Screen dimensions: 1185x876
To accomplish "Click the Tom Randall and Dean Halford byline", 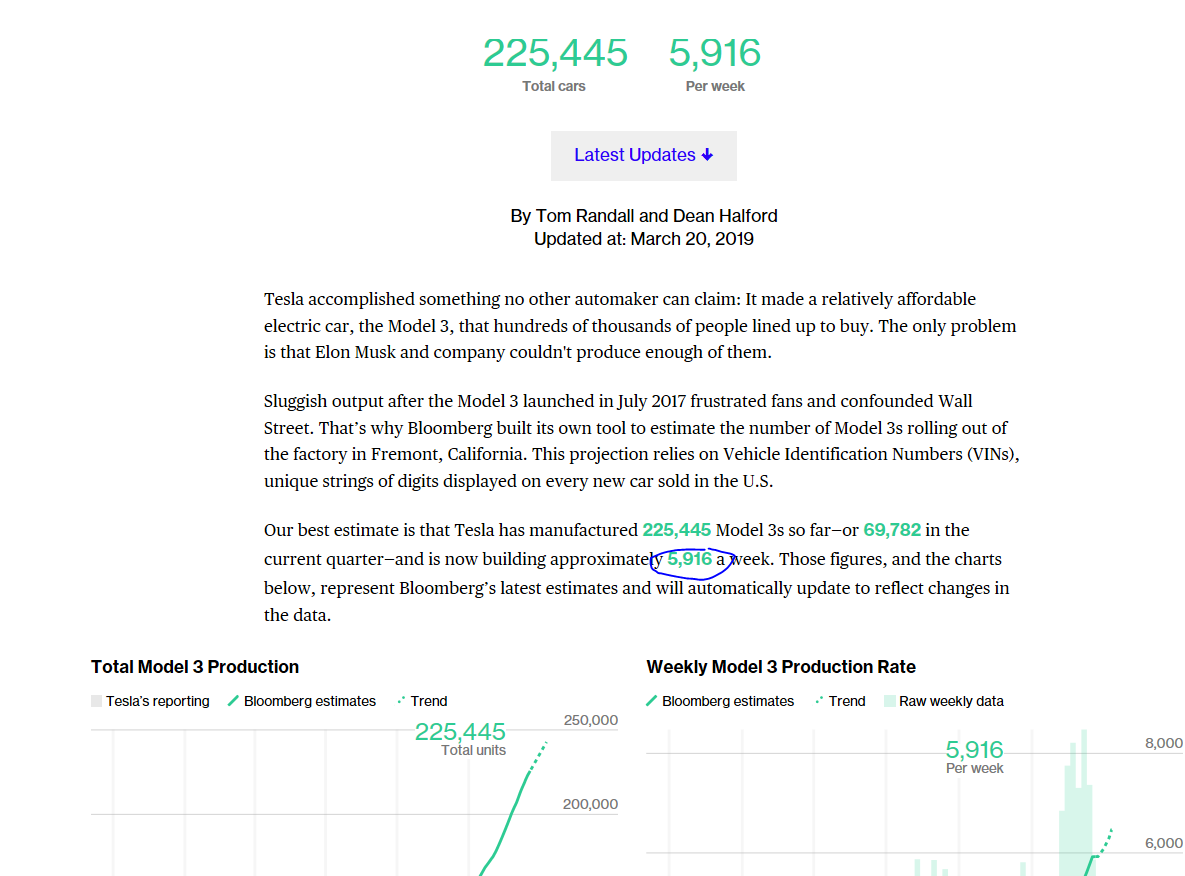I will 644,216.
